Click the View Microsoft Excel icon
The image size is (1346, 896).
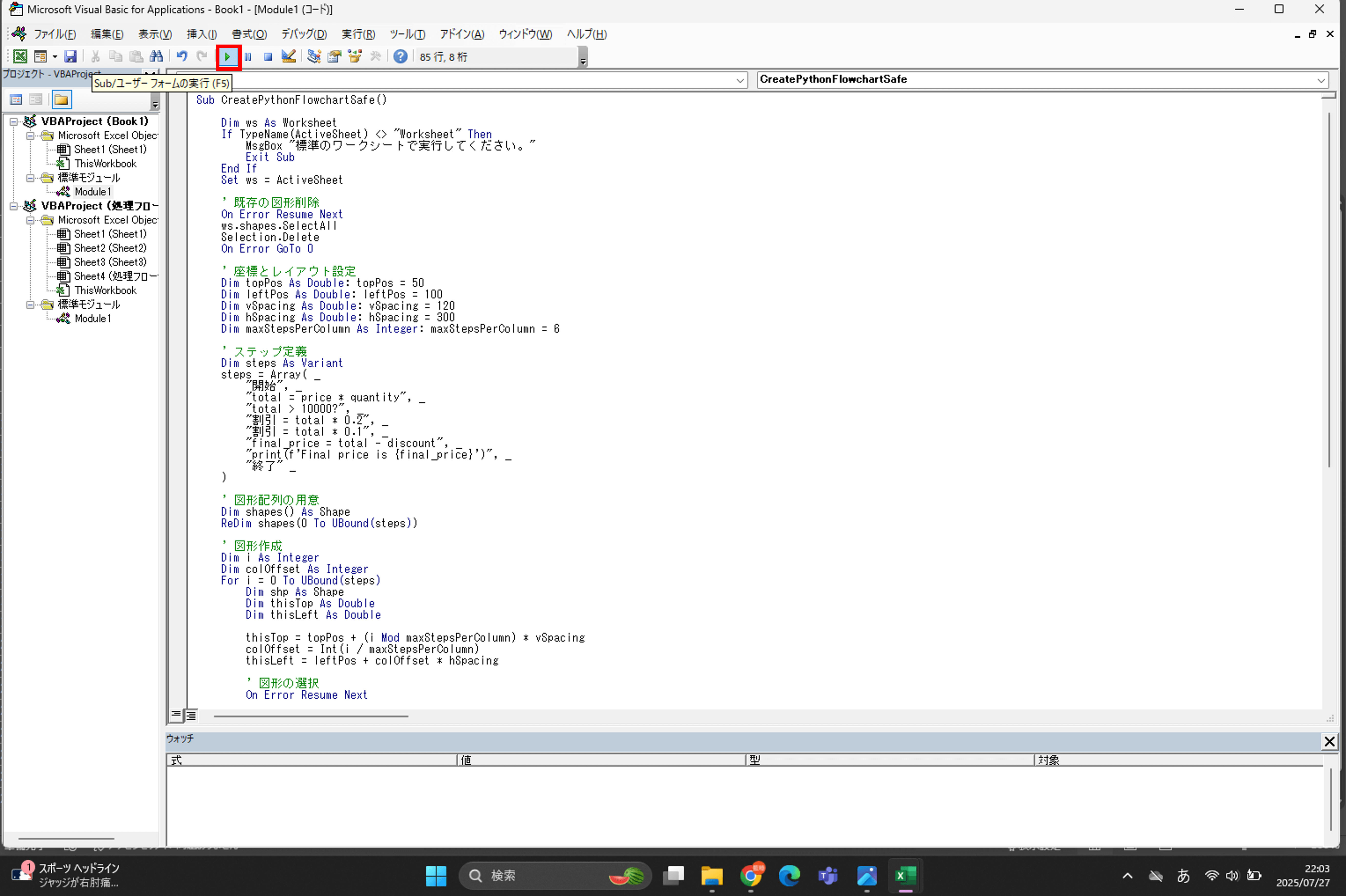20,57
